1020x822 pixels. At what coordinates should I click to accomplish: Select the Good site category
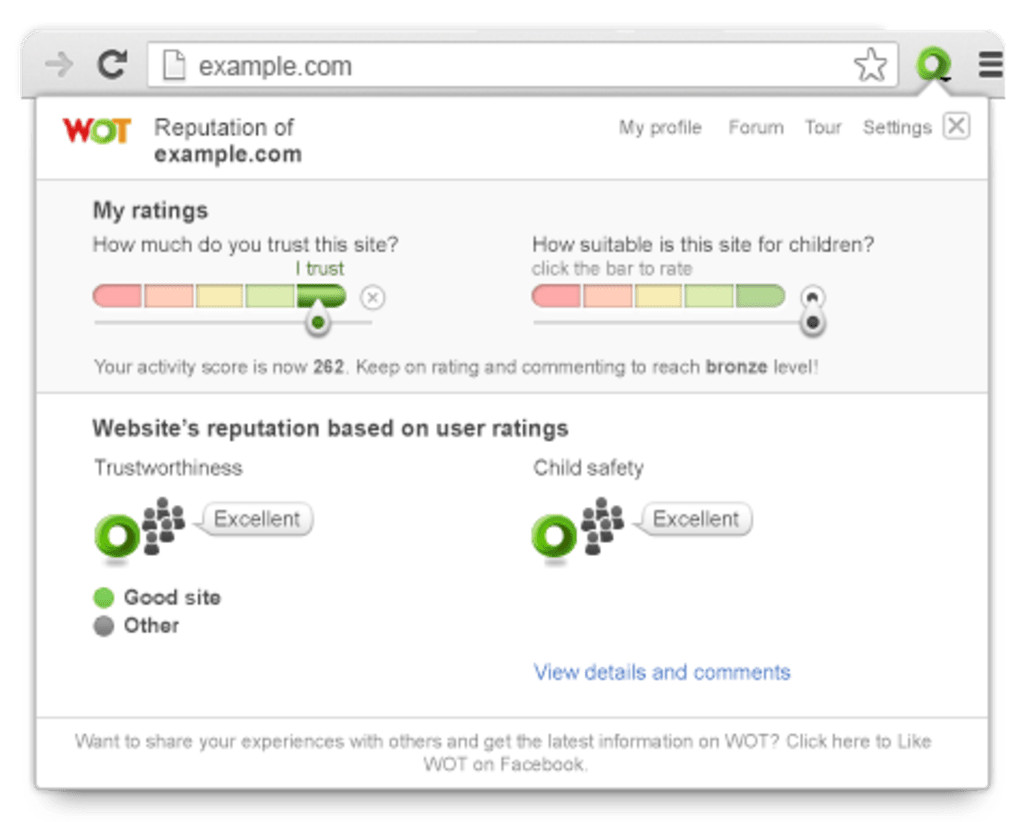pos(171,598)
